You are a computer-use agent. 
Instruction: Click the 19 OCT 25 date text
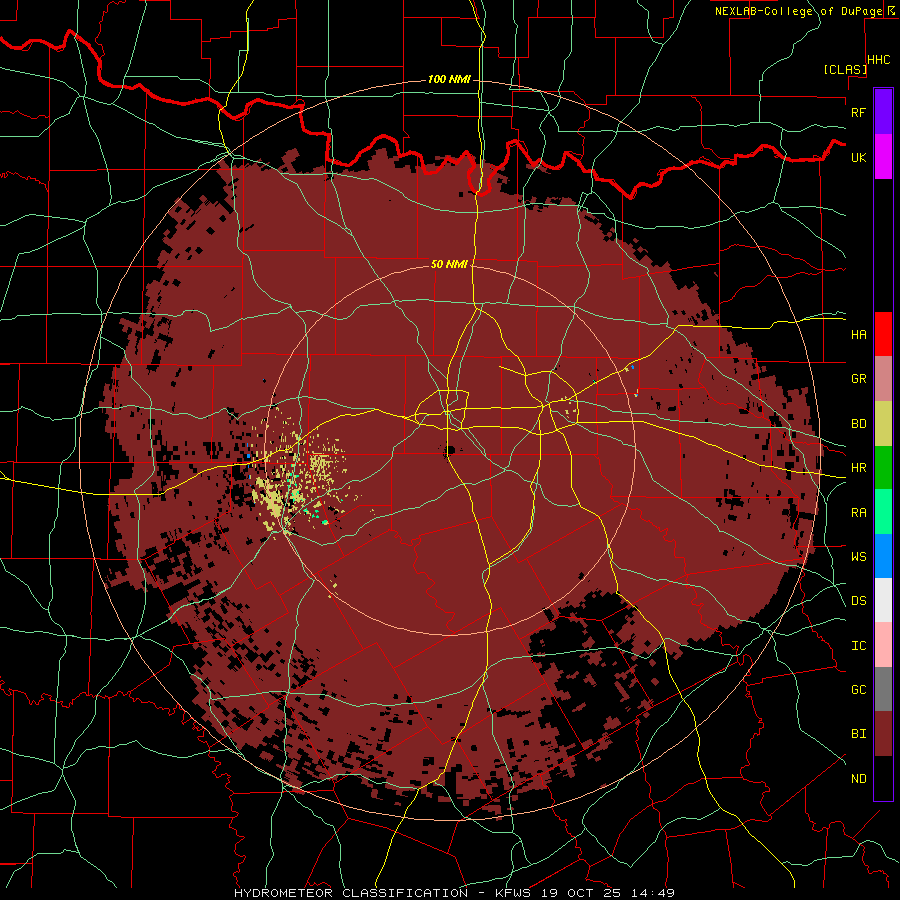582,893
